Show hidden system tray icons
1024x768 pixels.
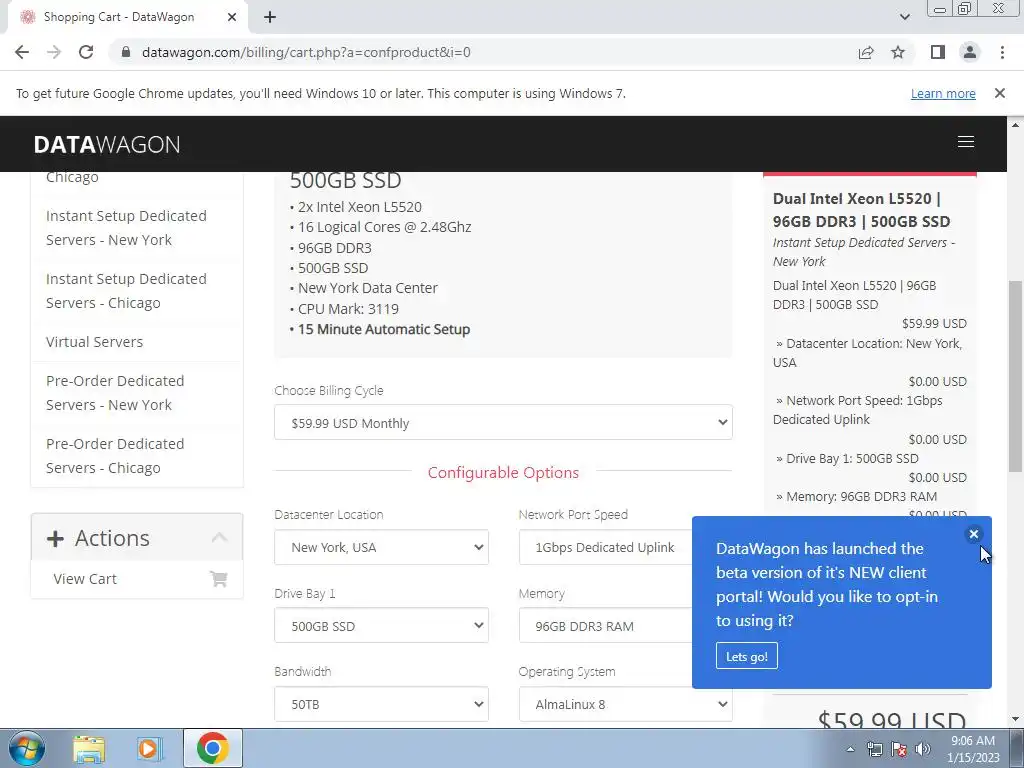pos(850,749)
